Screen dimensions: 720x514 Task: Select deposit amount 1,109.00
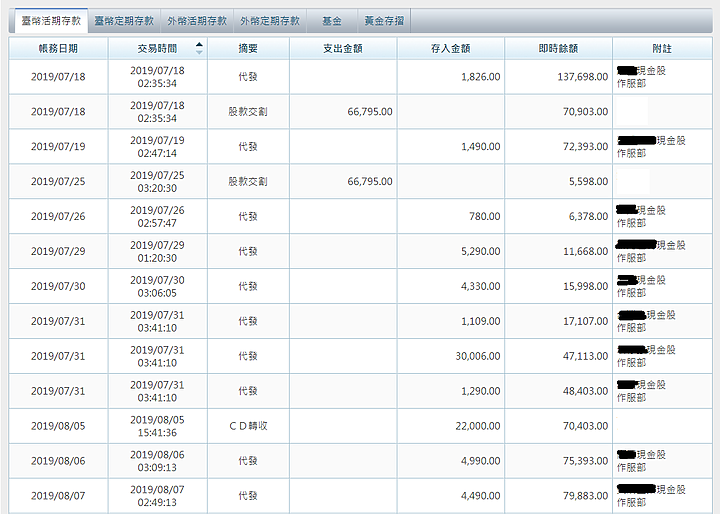point(481,321)
